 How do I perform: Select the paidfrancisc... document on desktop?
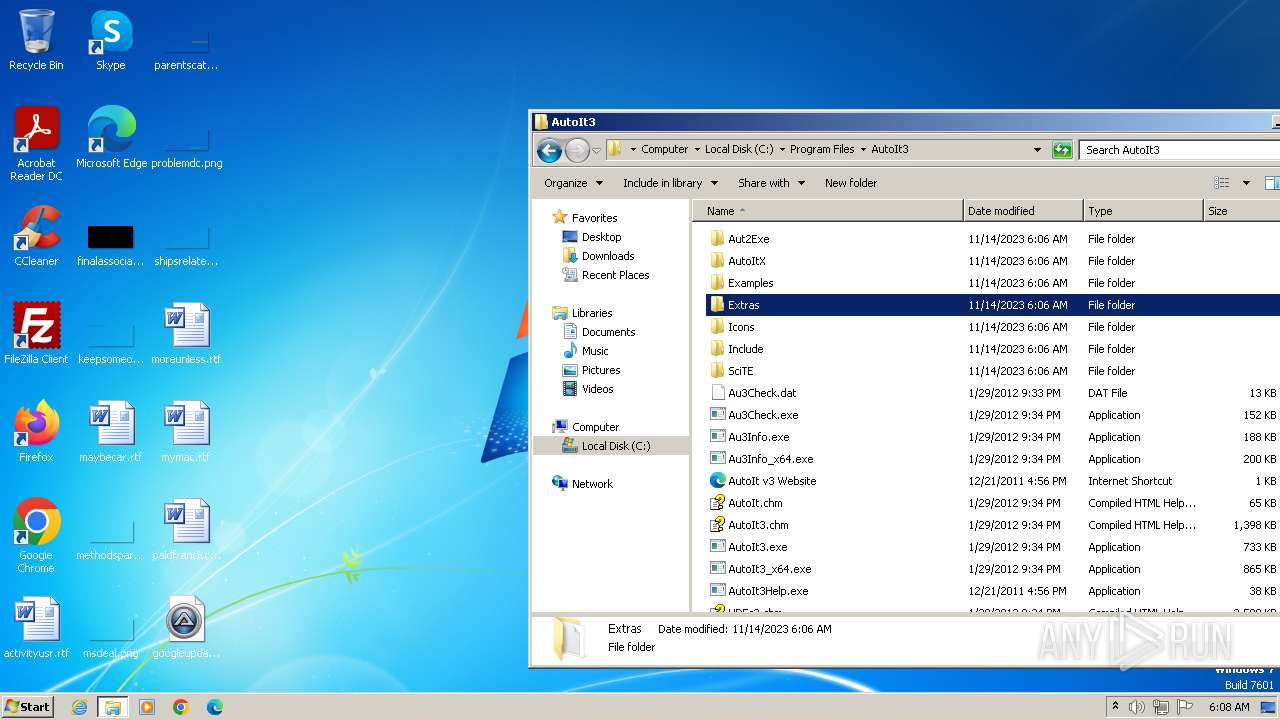(x=186, y=530)
